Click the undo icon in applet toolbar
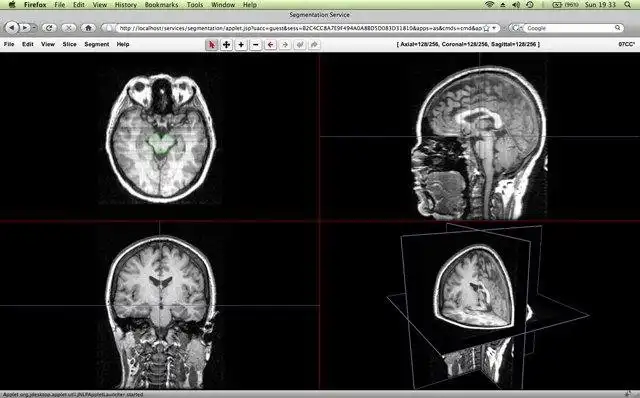The image size is (640, 398). click(300, 44)
